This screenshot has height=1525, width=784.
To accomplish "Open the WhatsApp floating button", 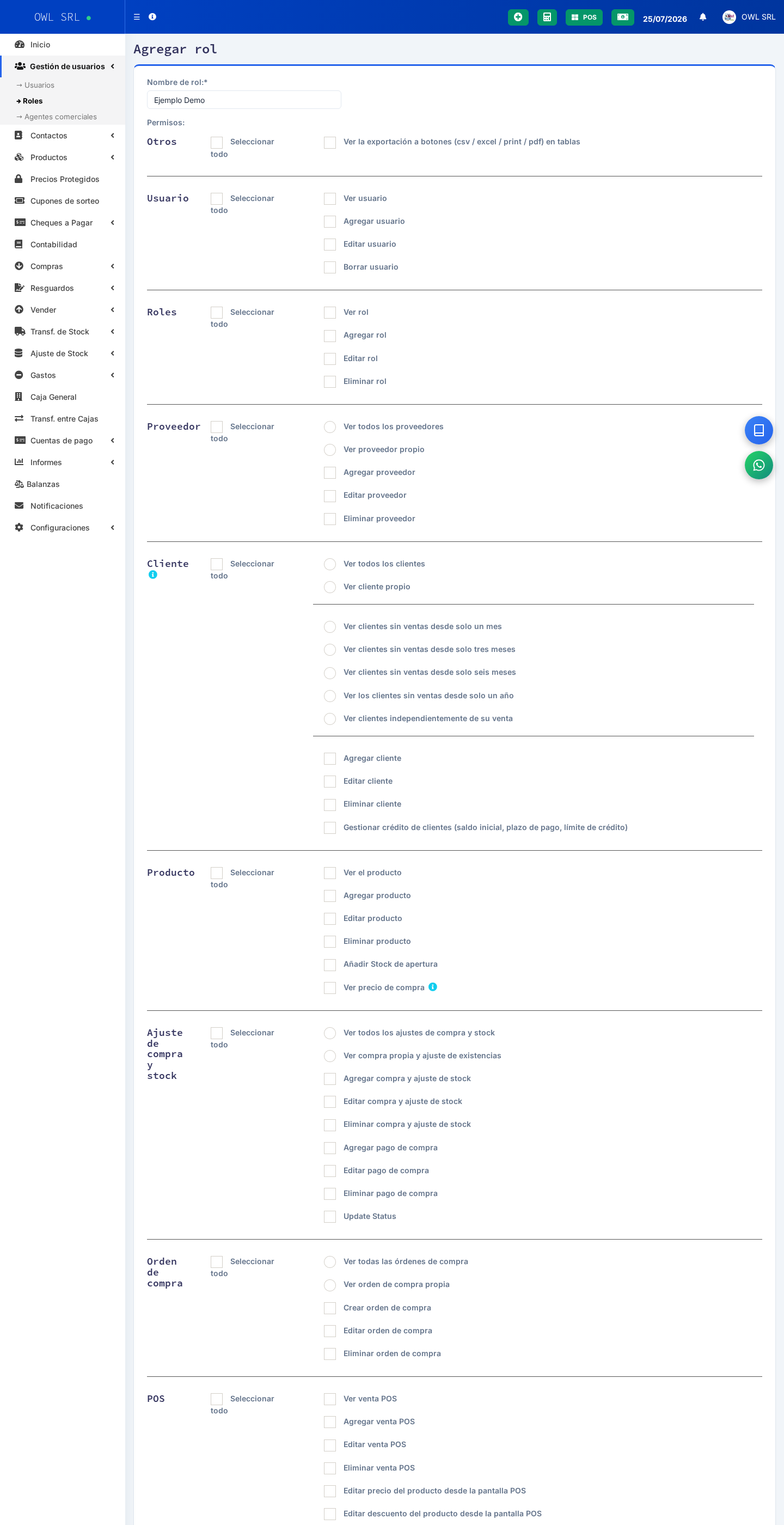I will (x=758, y=465).
